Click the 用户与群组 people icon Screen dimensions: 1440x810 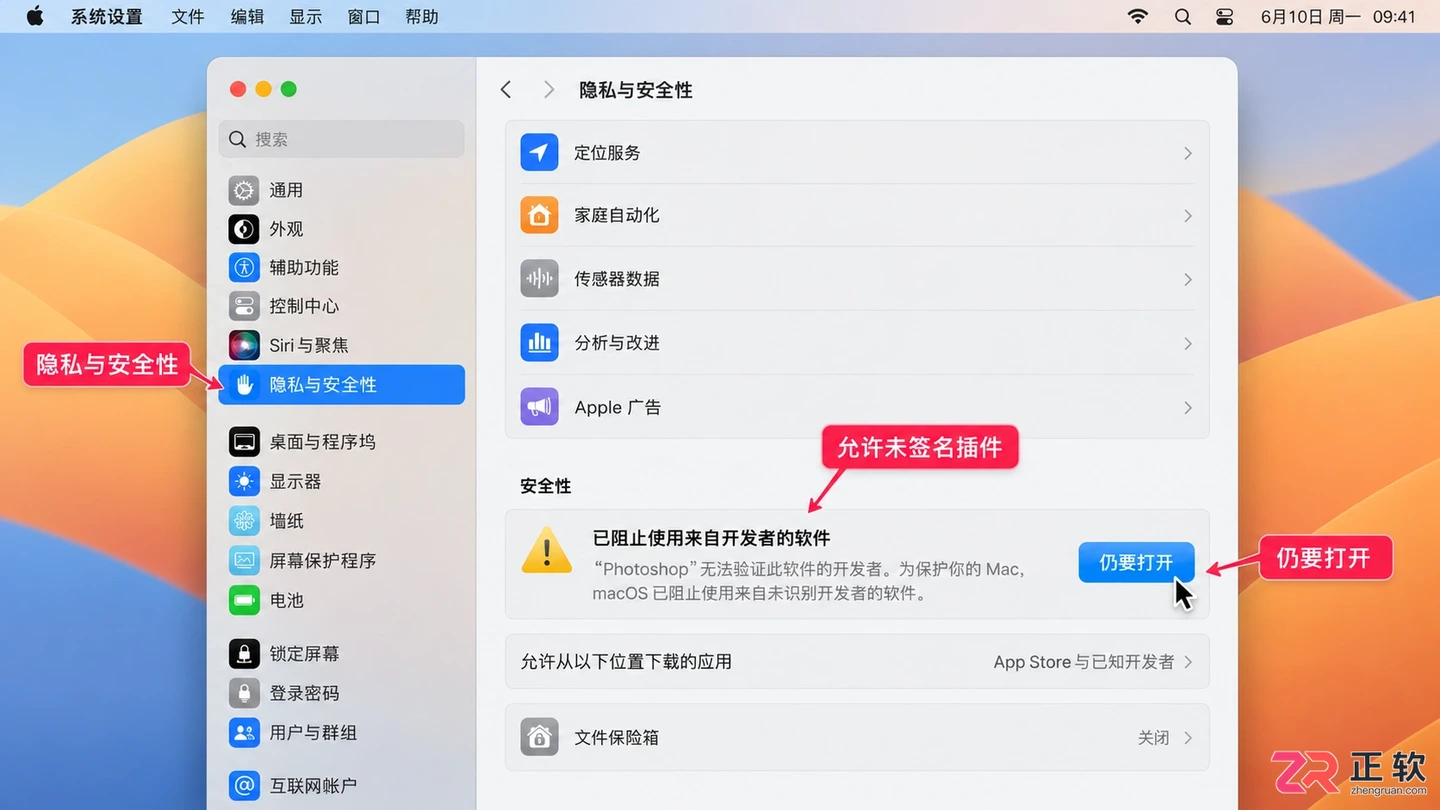tap(244, 732)
